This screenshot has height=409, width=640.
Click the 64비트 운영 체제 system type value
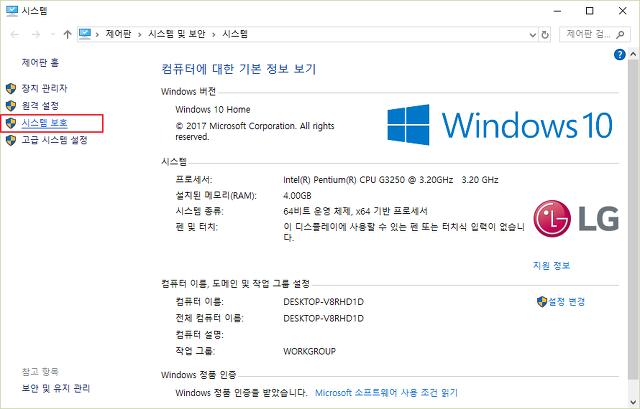tap(355, 211)
